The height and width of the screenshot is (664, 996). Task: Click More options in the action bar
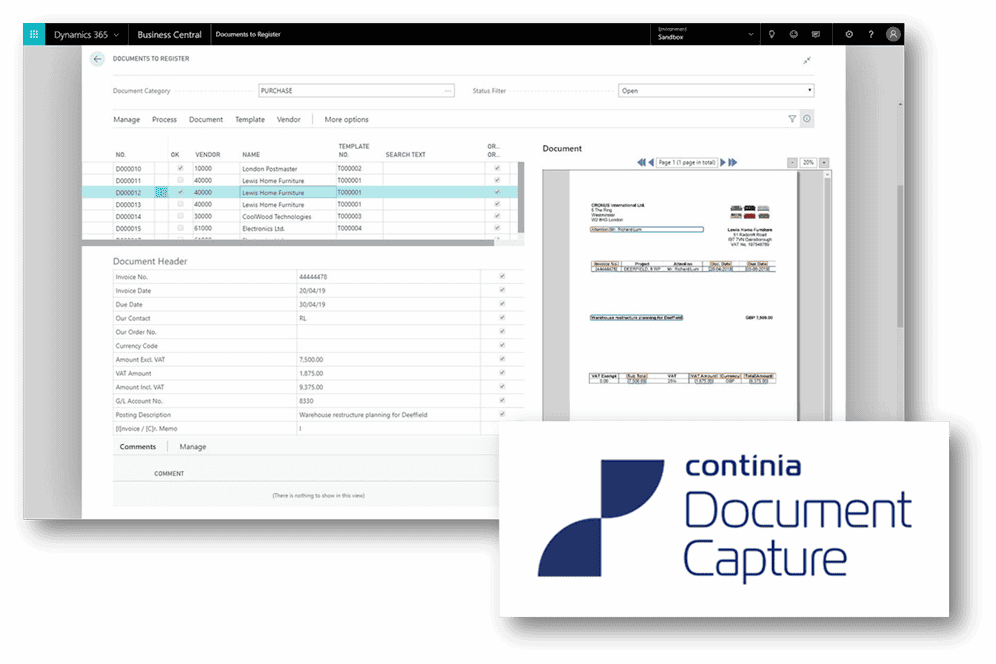click(x=346, y=120)
